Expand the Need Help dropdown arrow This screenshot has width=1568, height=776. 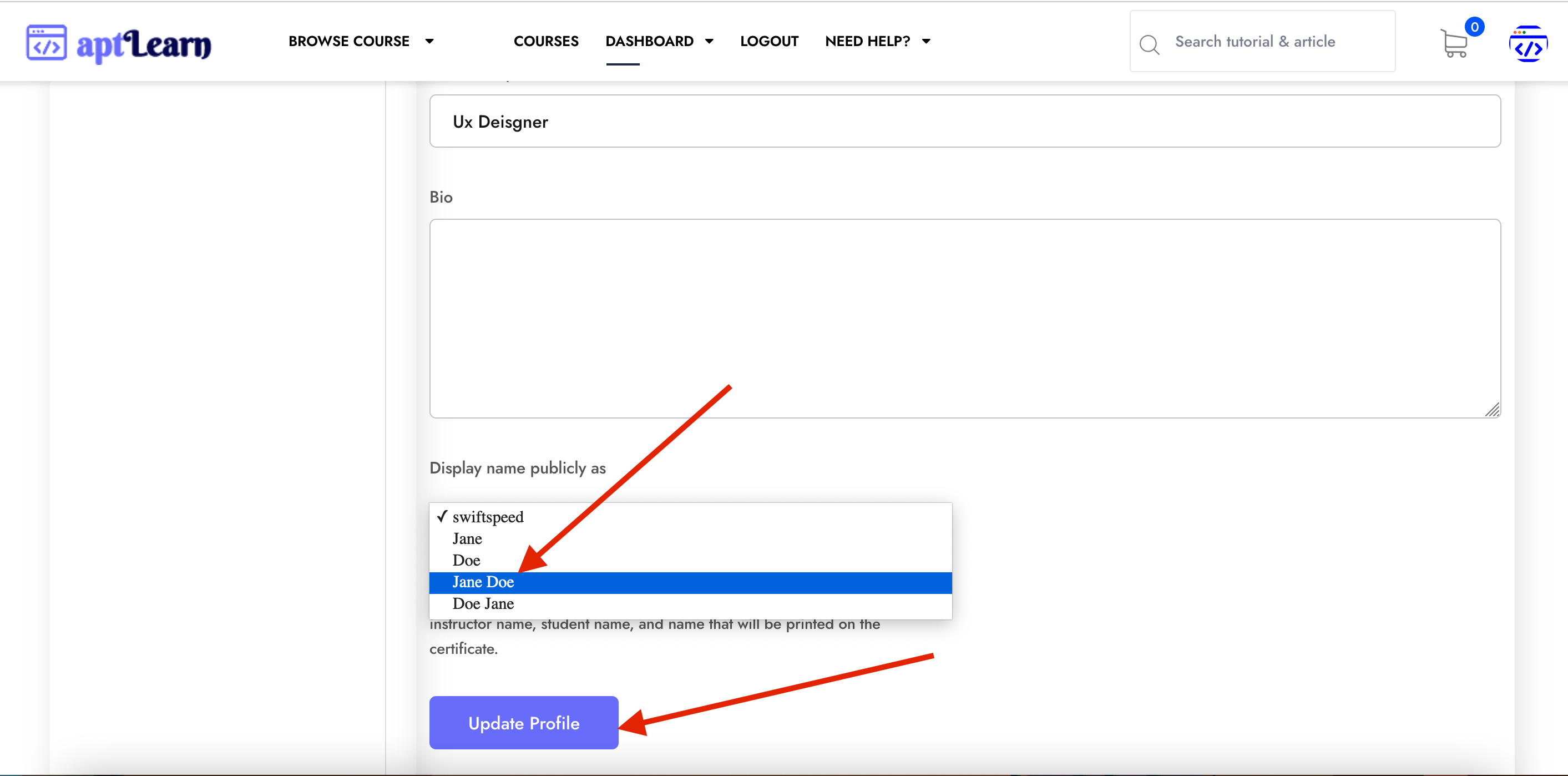pyautogui.click(x=926, y=42)
